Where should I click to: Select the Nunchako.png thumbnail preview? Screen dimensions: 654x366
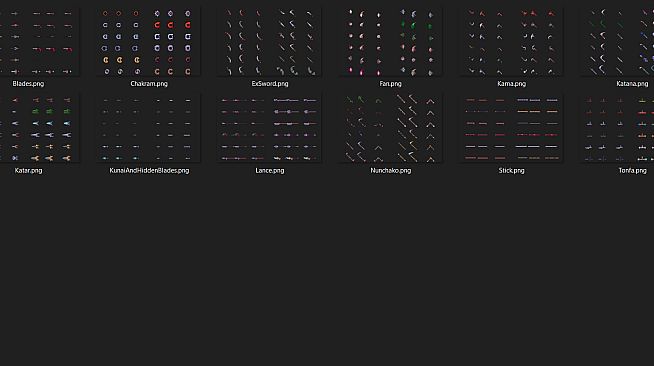[x=390, y=128]
